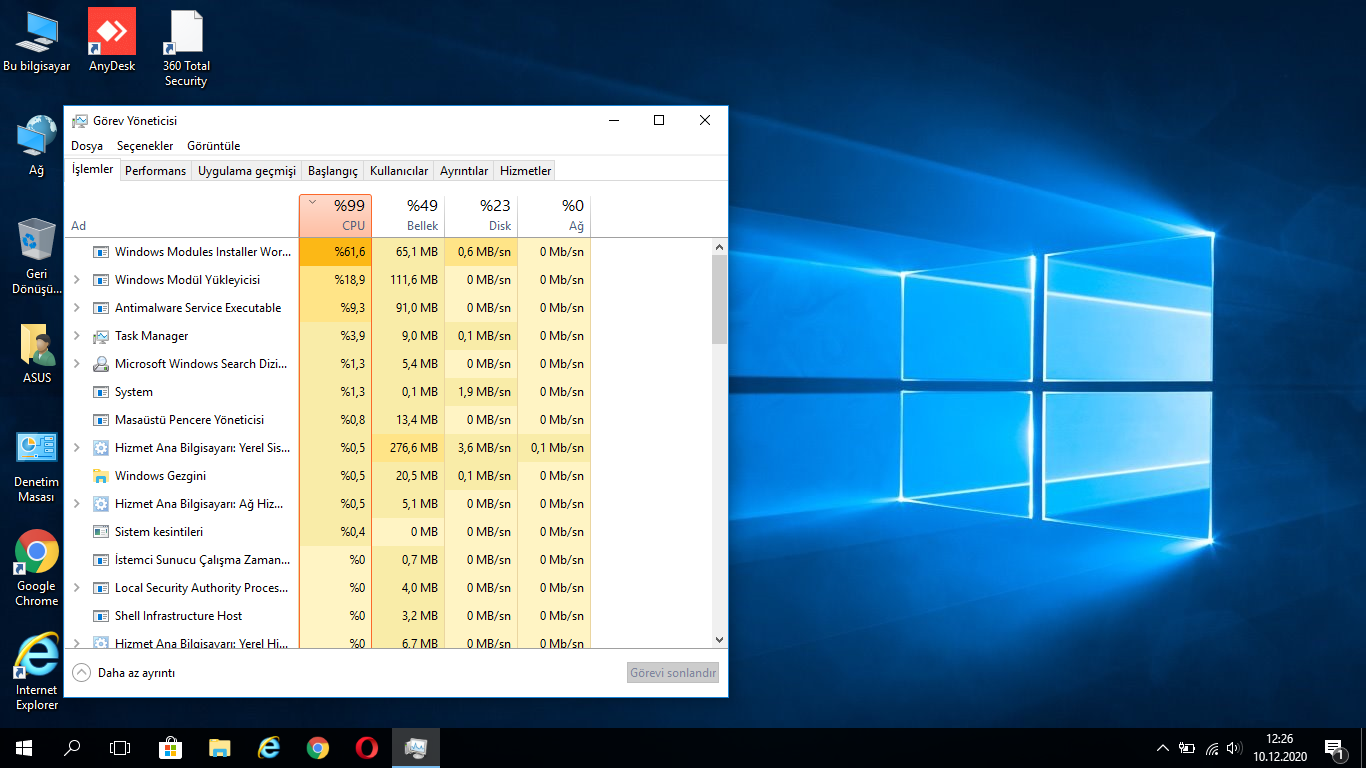Open the Wi-Fi network tray icon
1366x768 pixels.
click(x=1212, y=747)
